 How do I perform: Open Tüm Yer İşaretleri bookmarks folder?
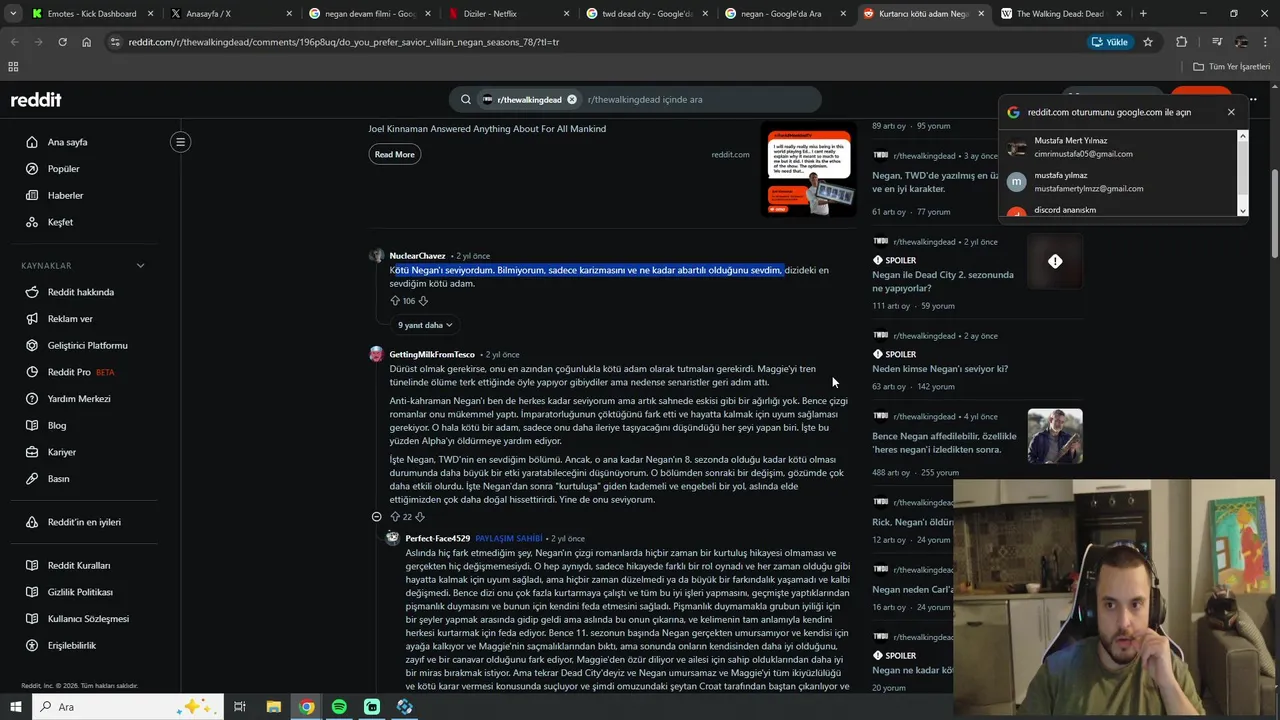(x=1232, y=67)
